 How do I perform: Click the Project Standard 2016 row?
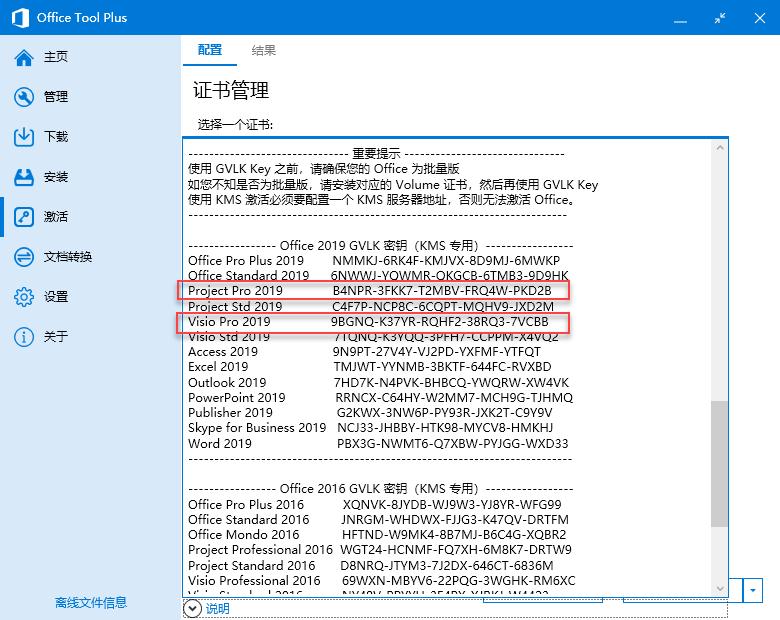pyautogui.click(x=371, y=565)
